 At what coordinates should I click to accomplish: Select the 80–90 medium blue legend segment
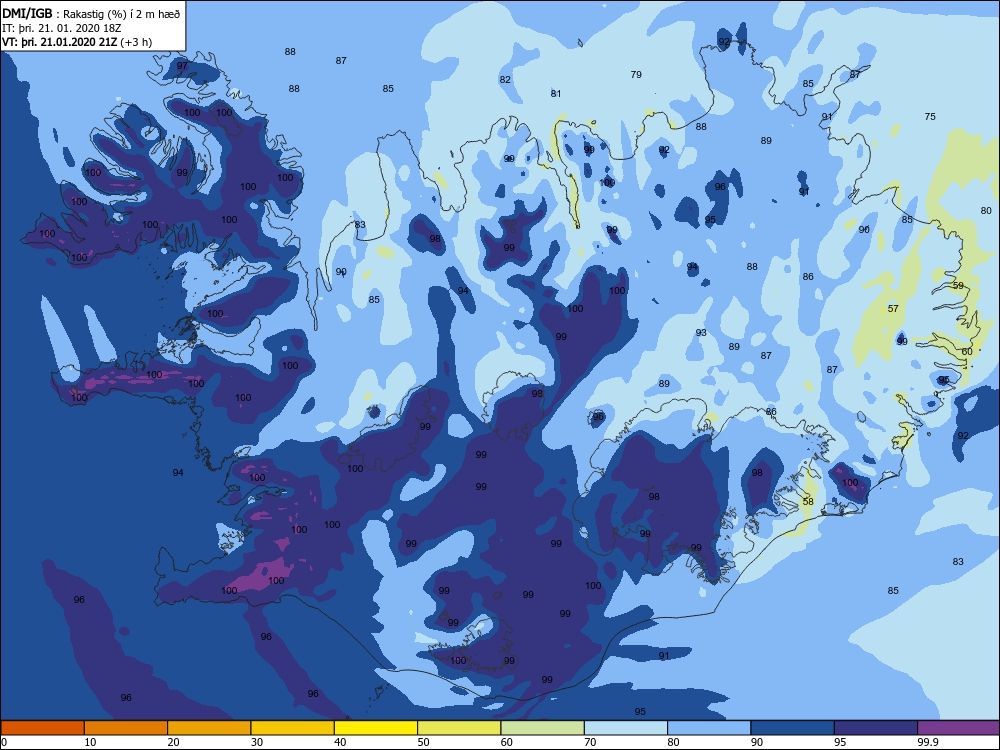[x=709, y=728]
